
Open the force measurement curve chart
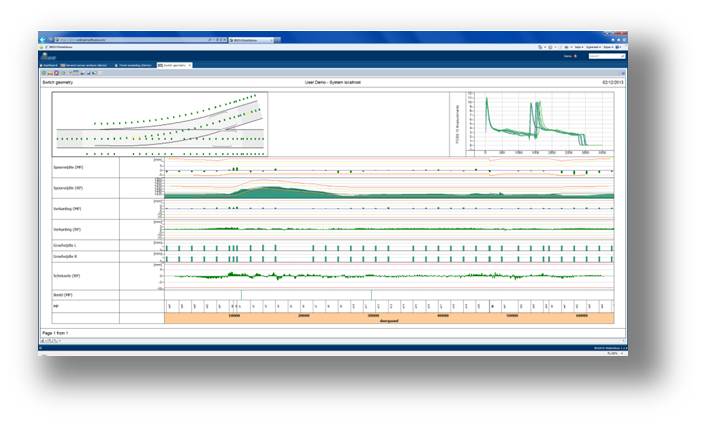532,123
